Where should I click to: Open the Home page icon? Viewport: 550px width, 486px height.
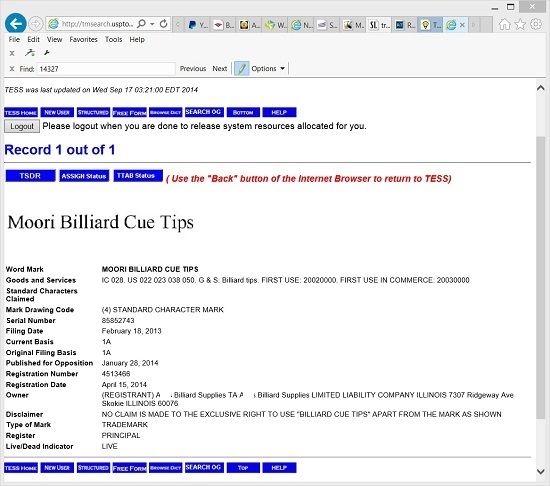[x=504, y=24]
